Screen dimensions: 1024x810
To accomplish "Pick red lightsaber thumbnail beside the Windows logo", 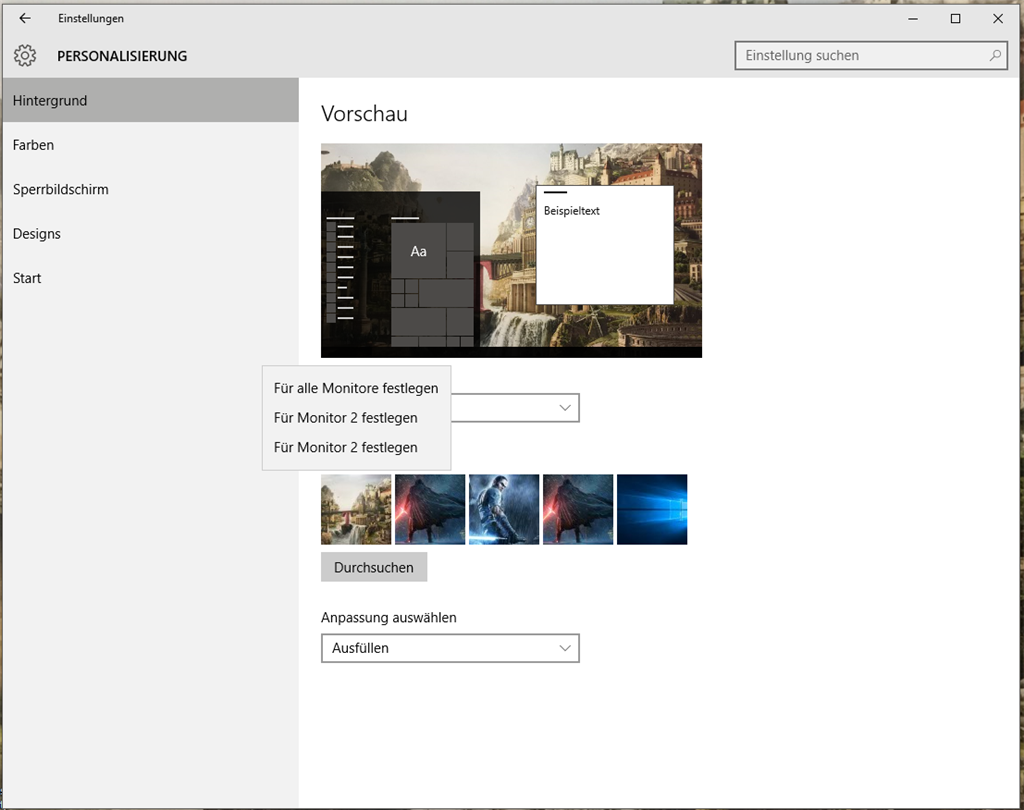I will [578, 510].
